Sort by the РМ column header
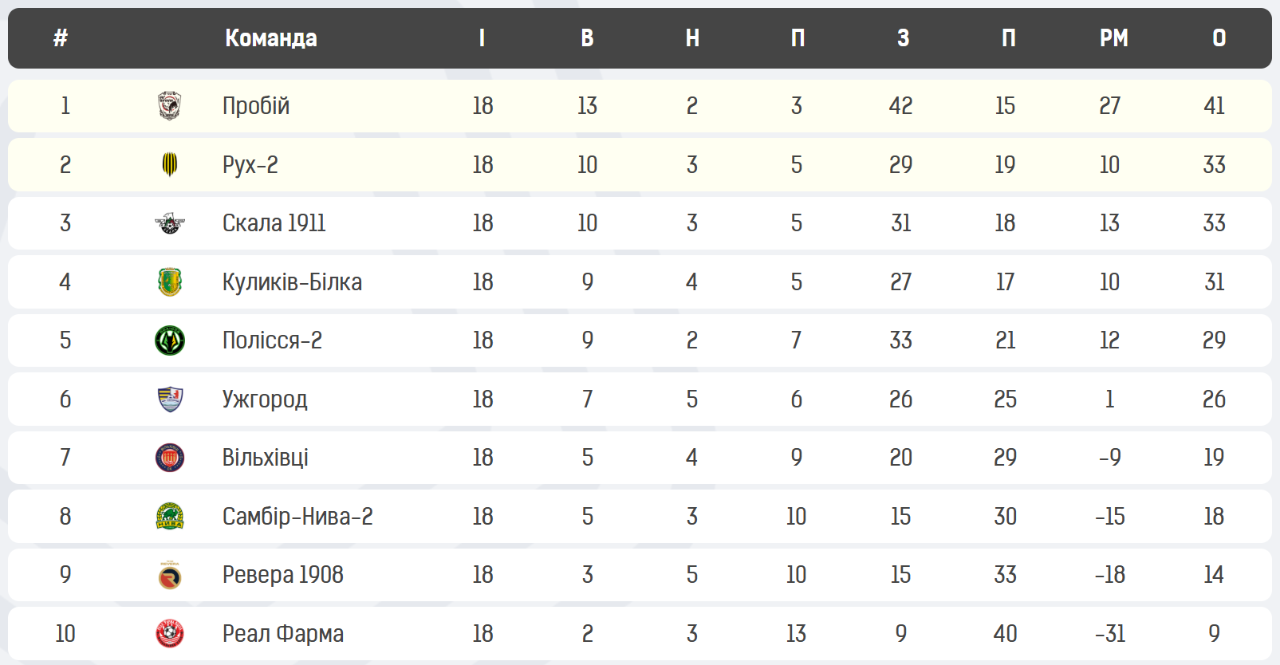1280x665 pixels. point(1114,38)
